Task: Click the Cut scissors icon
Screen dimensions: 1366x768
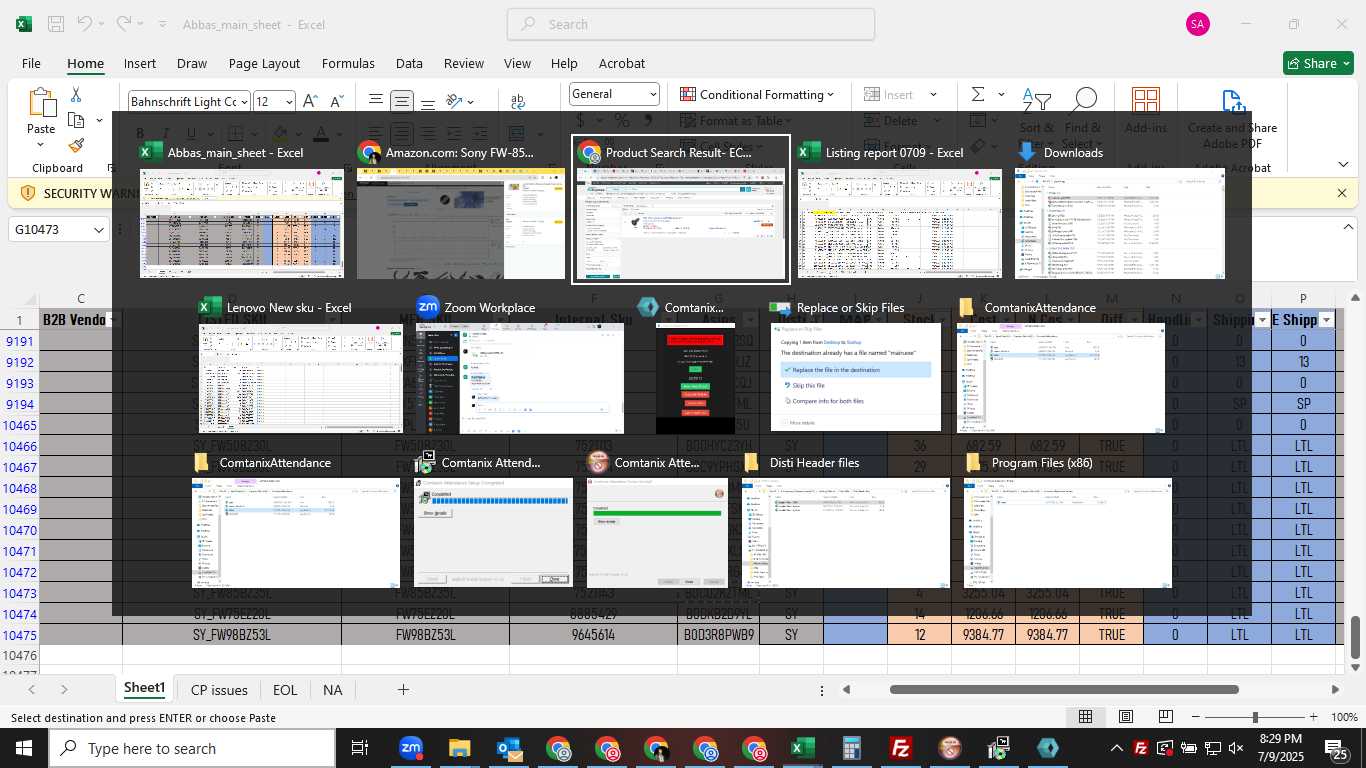Action: 76,94
